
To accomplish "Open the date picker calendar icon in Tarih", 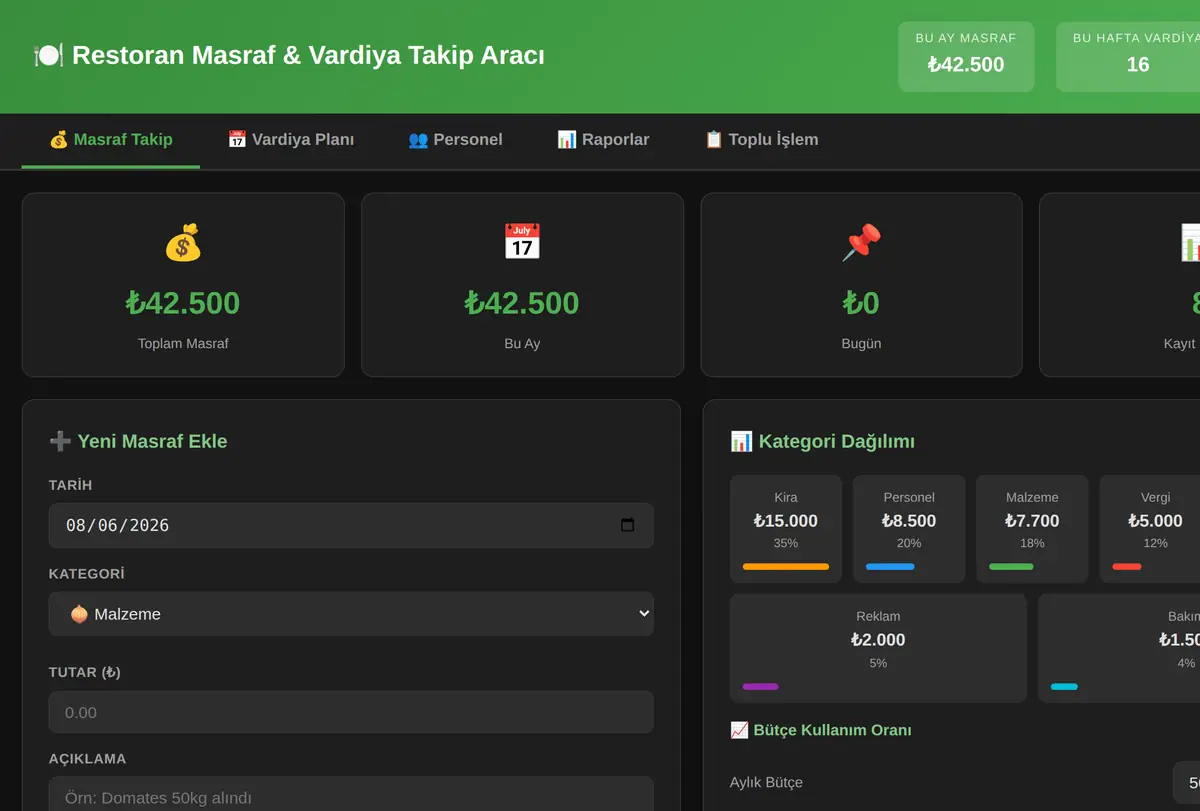I will point(628,525).
